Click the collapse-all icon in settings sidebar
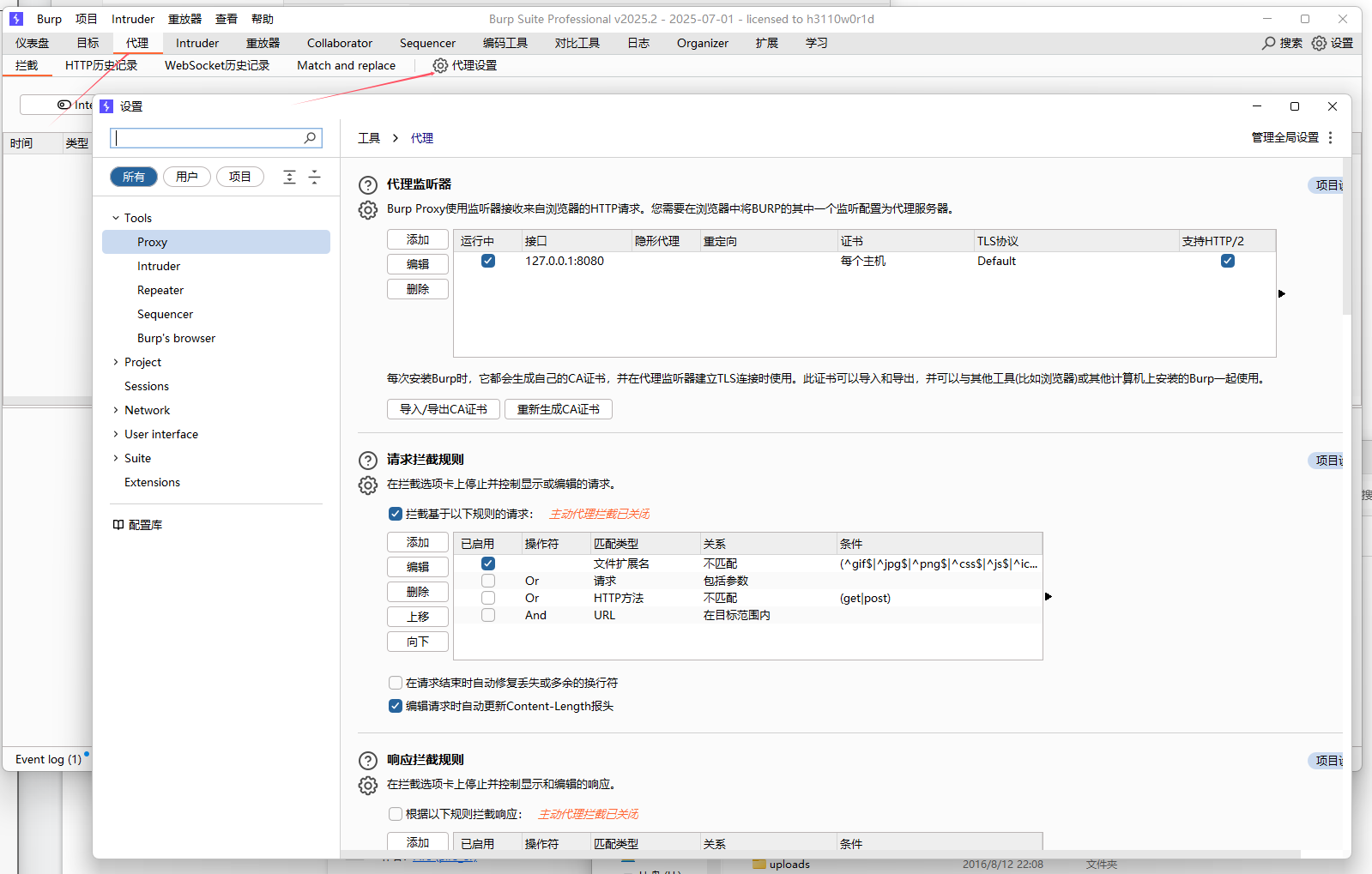The height and width of the screenshot is (874, 1372). (314, 177)
